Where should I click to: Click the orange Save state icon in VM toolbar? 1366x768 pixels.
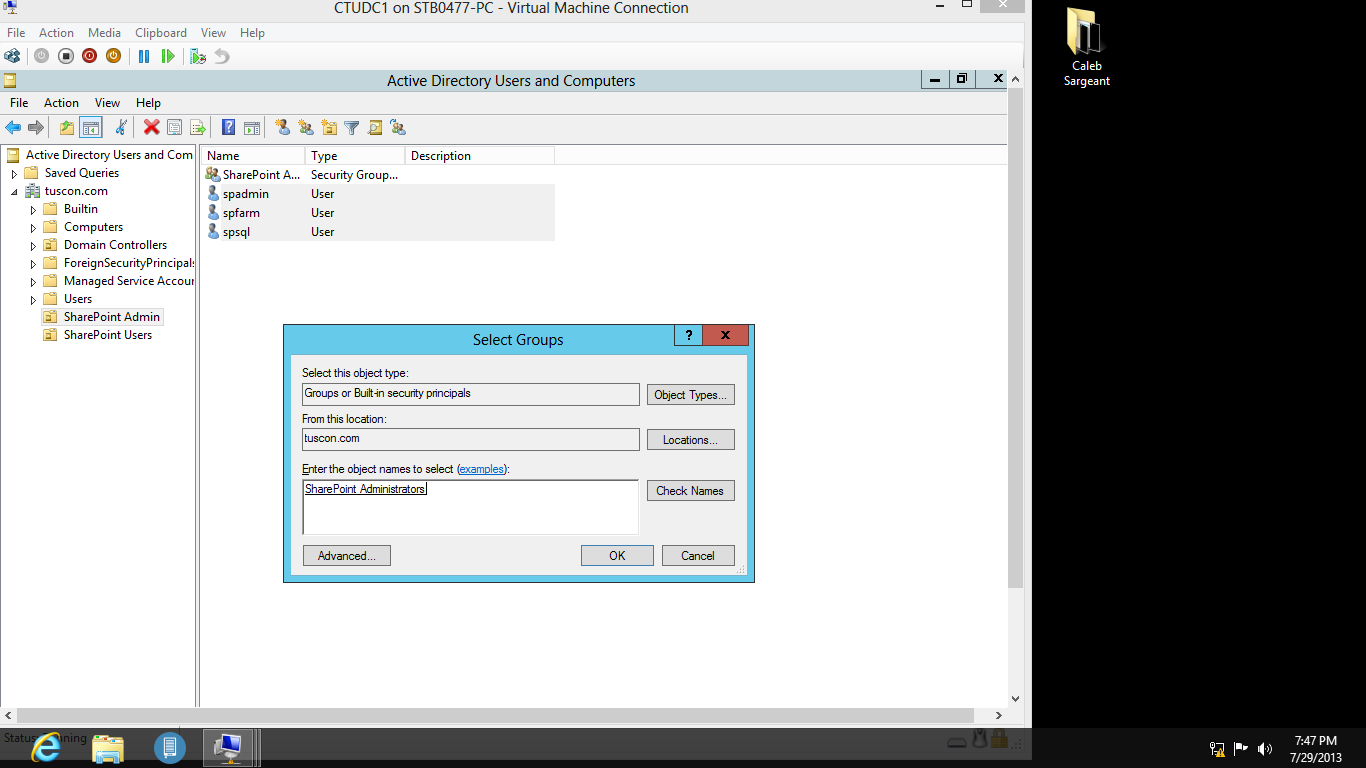[x=114, y=56]
